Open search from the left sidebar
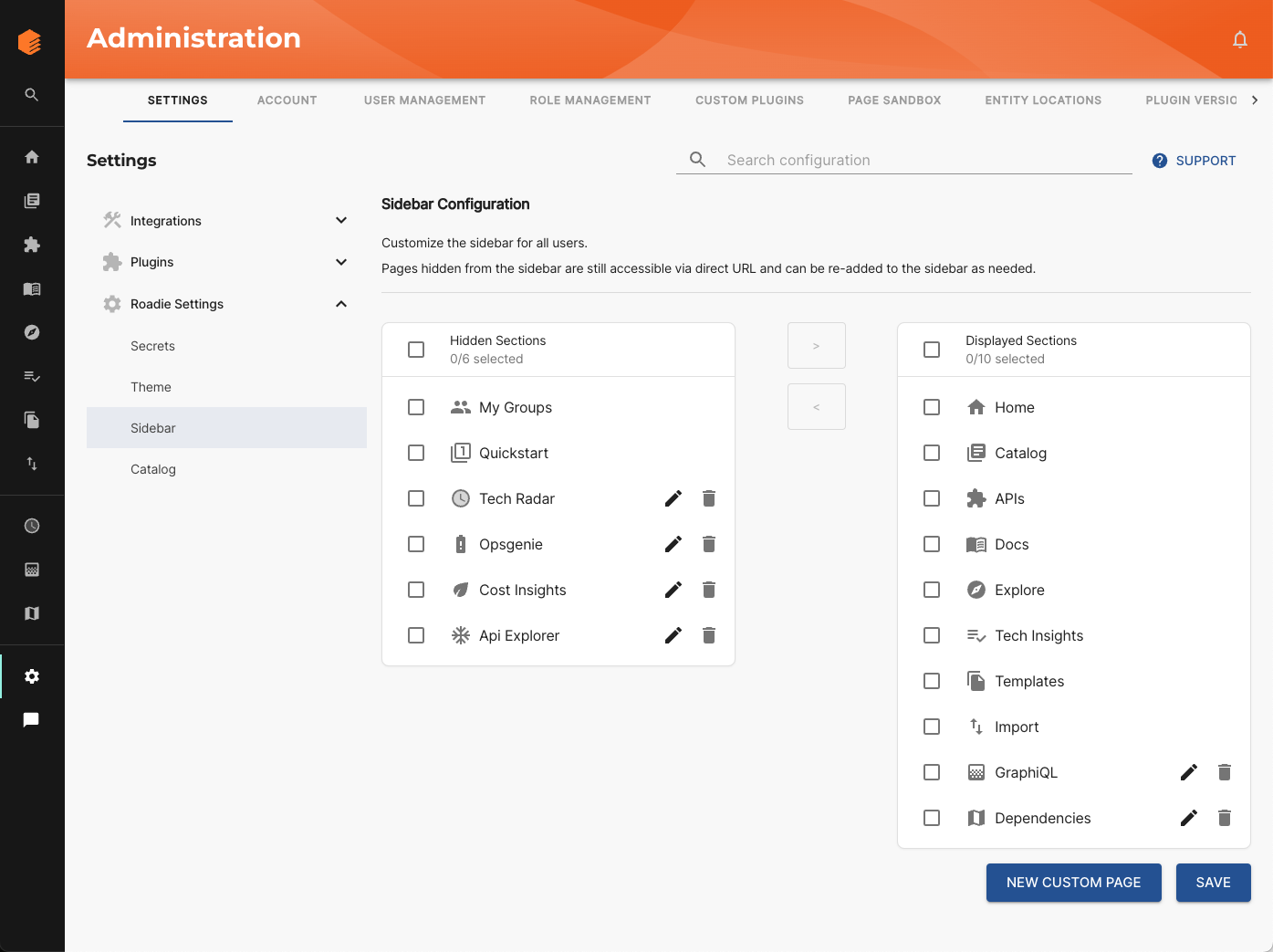Screen dimensions: 1273x952 (x=32, y=95)
